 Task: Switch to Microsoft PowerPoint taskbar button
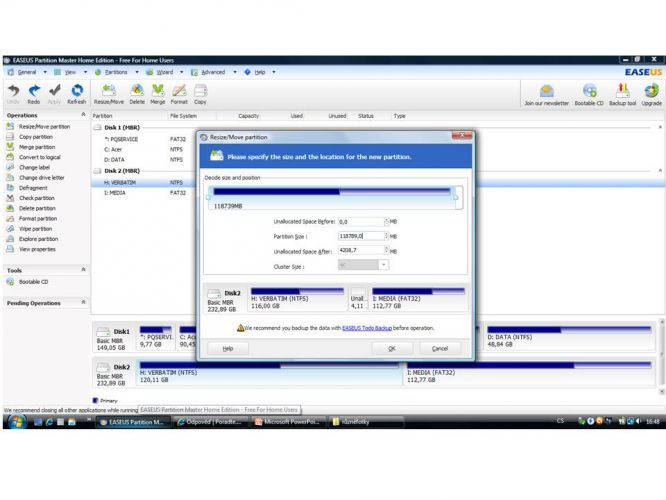288,422
